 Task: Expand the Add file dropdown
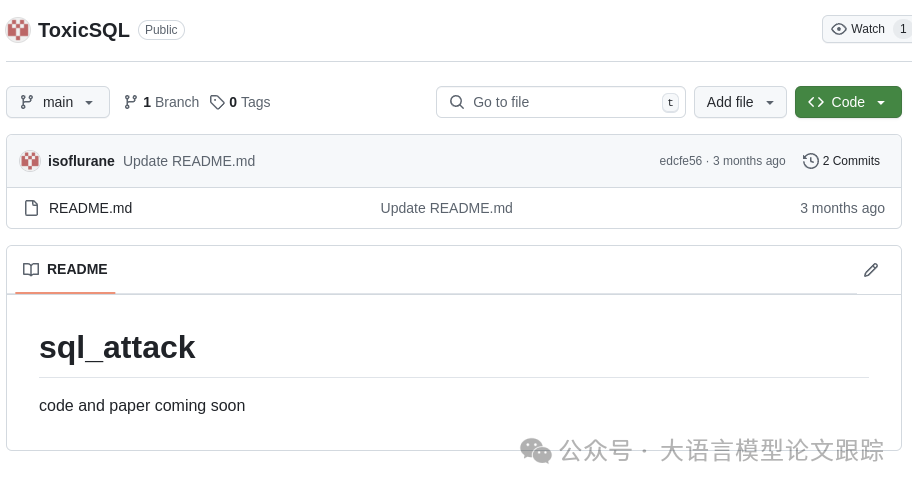click(x=740, y=102)
